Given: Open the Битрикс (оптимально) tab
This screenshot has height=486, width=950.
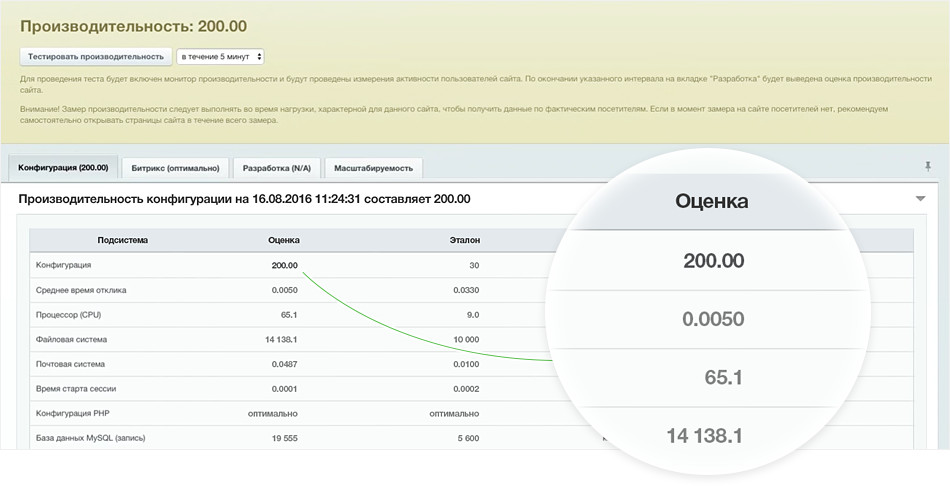Looking at the screenshot, I should coord(177,168).
